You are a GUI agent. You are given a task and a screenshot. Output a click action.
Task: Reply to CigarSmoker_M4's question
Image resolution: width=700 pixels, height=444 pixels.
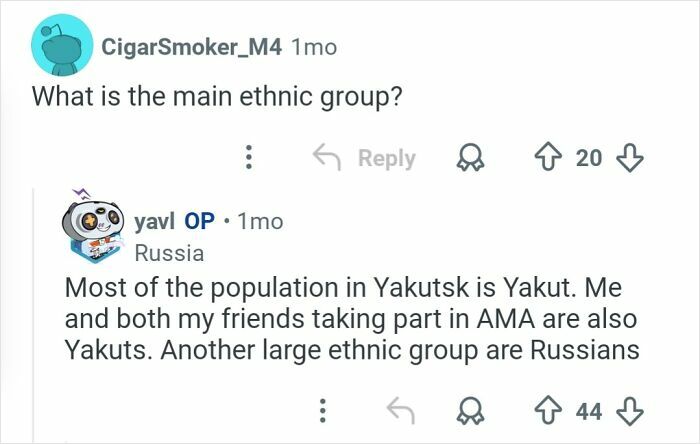(x=364, y=158)
